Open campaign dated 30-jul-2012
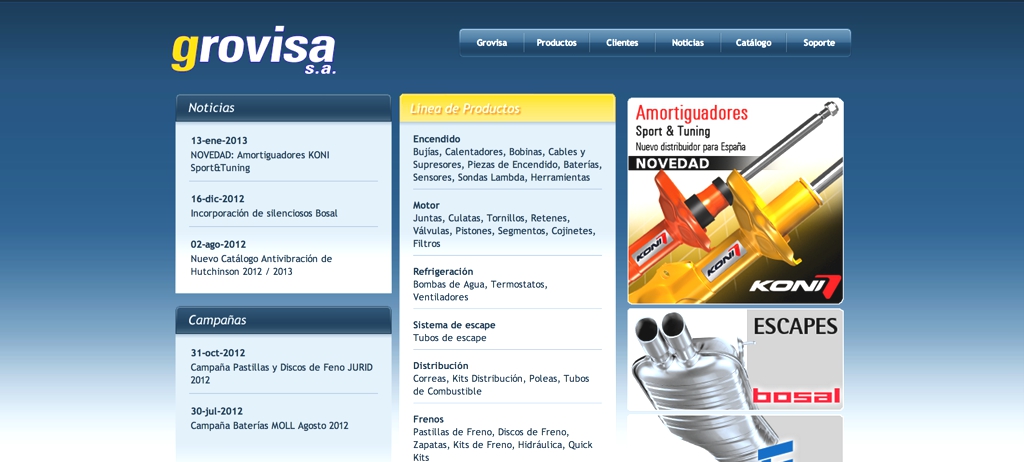 (x=217, y=412)
